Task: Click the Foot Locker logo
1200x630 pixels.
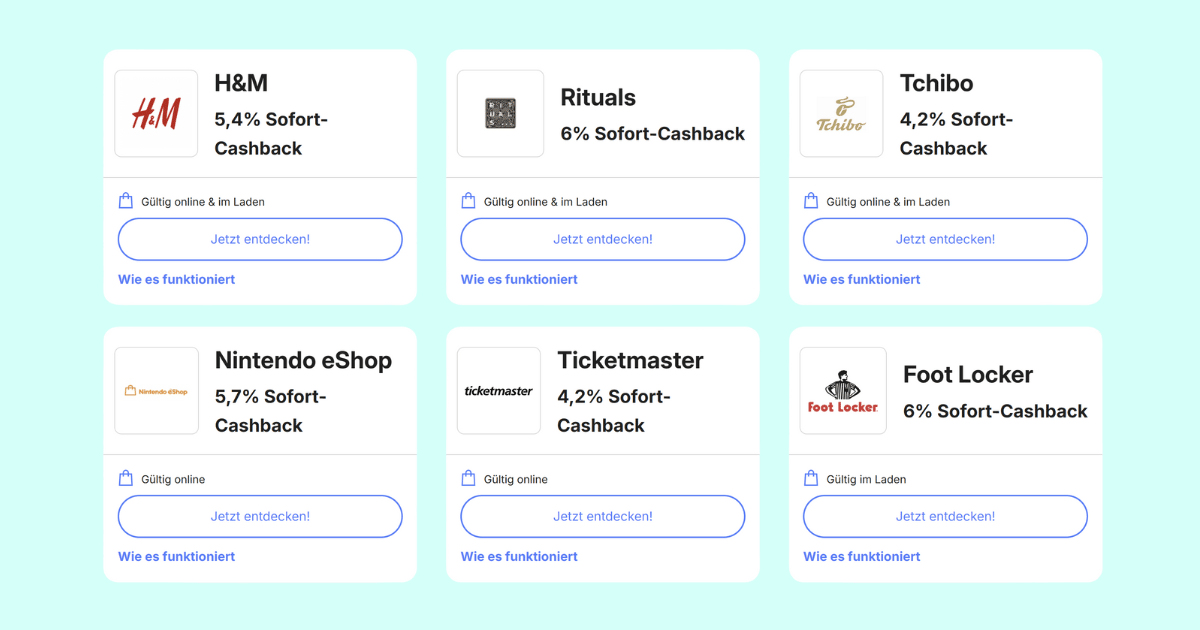Action: coord(843,391)
